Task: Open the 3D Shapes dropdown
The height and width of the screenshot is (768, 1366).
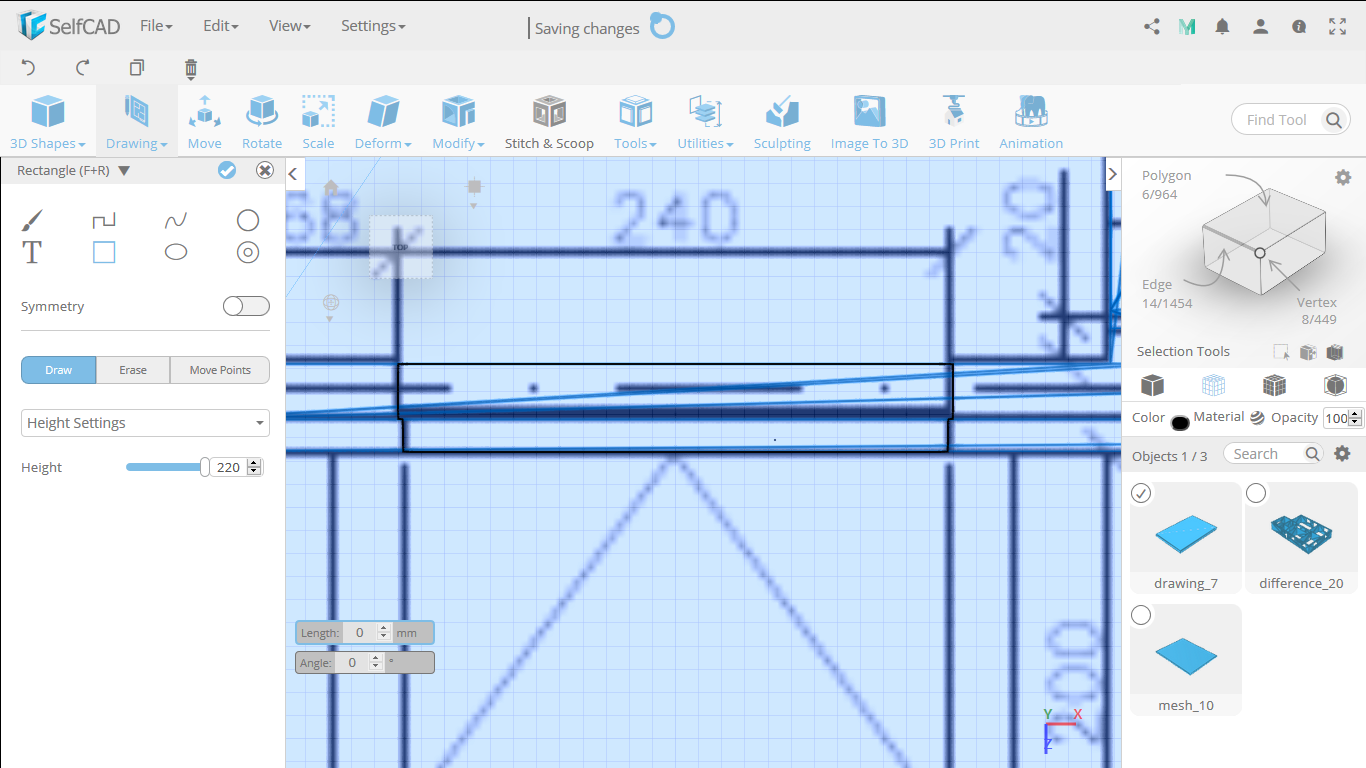Action: 48,122
